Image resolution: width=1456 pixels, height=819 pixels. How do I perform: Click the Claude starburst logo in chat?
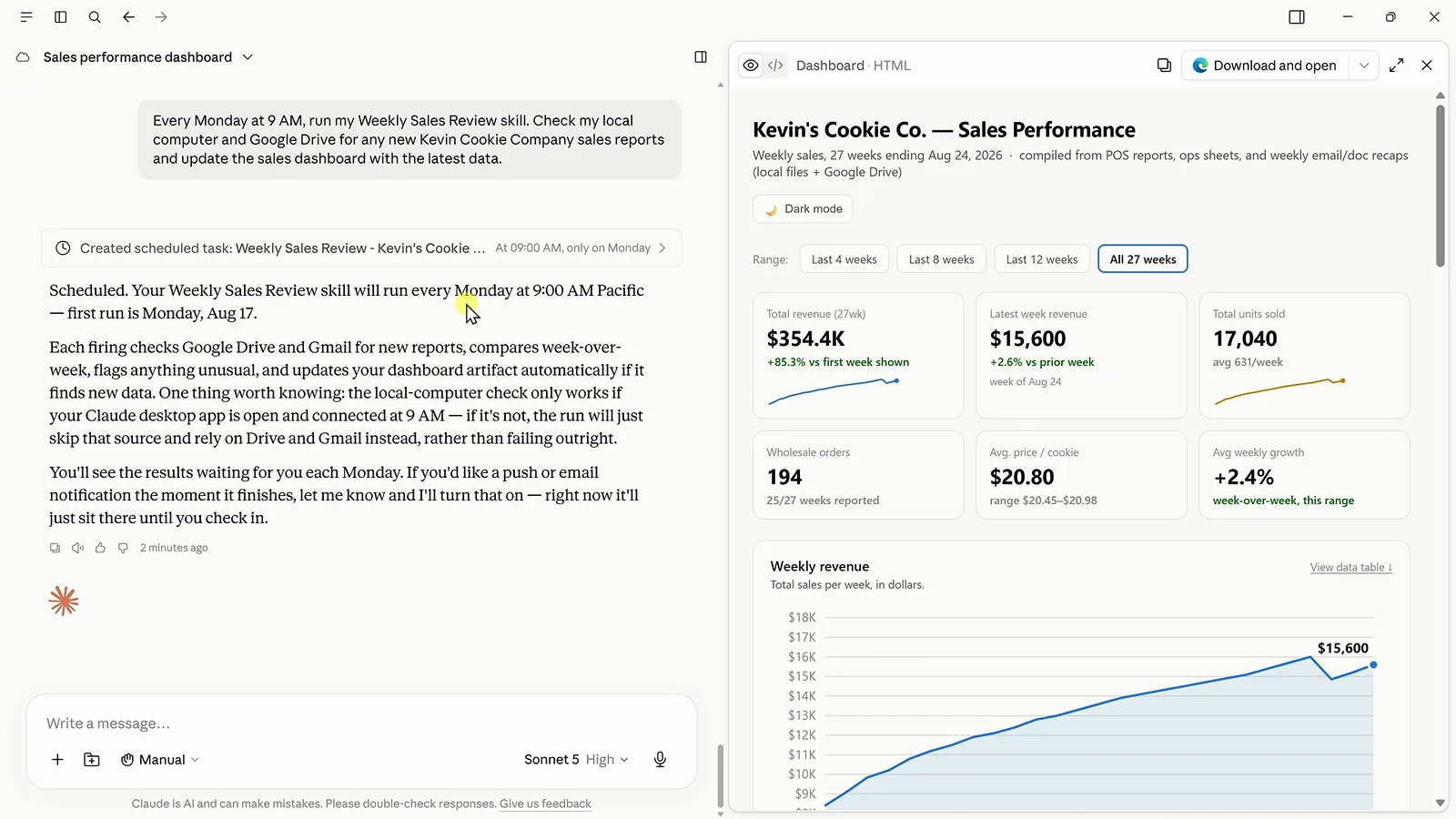(x=64, y=602)
